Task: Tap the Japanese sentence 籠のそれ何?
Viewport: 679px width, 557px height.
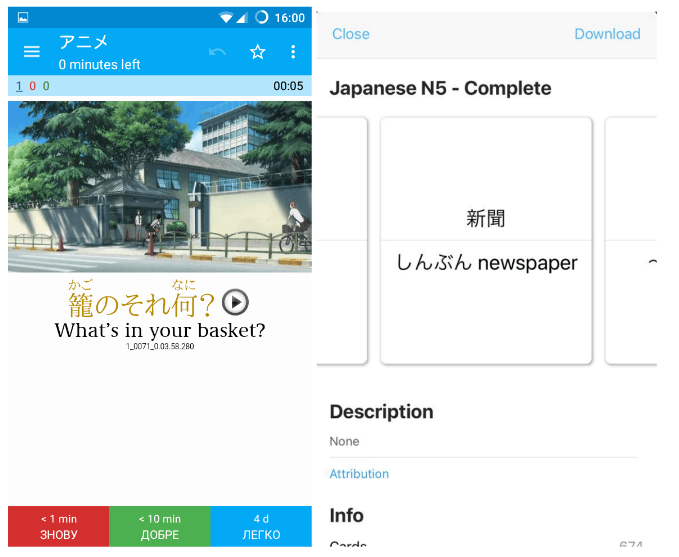Action: coord(141,305)
